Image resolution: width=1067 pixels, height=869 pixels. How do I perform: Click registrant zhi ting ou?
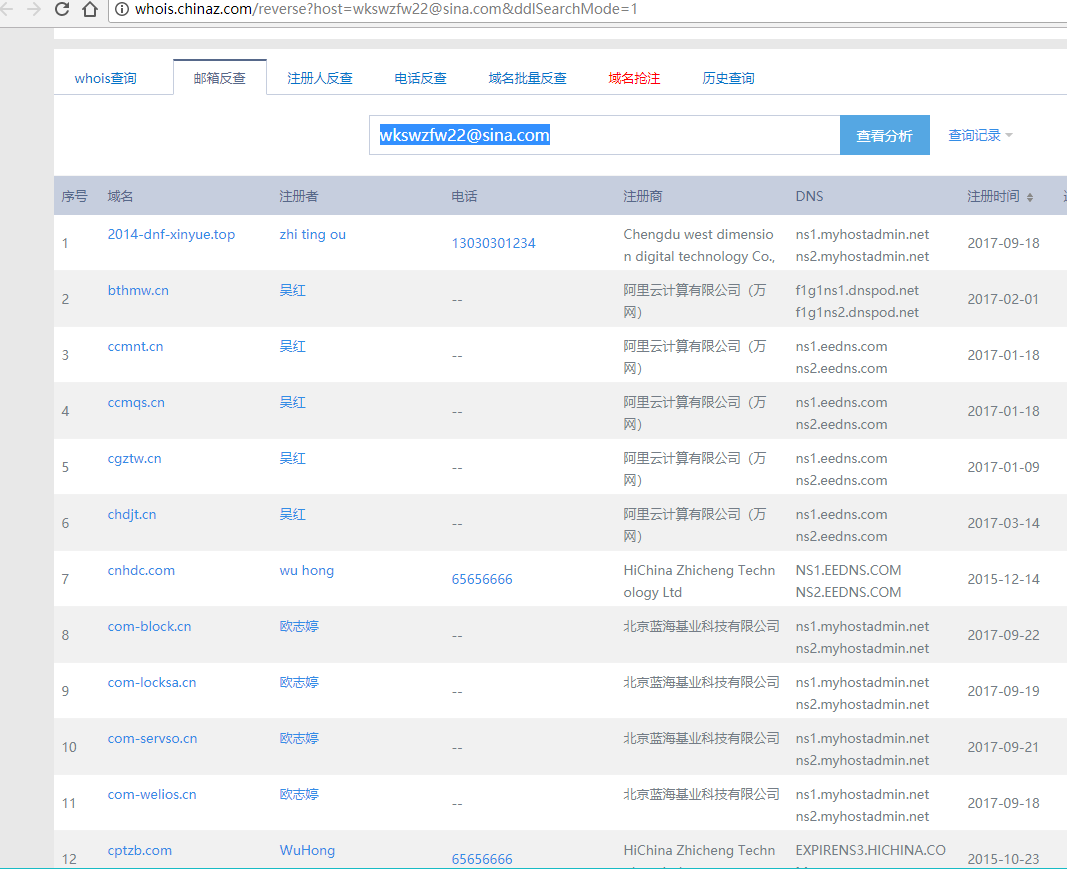point(312,234)
